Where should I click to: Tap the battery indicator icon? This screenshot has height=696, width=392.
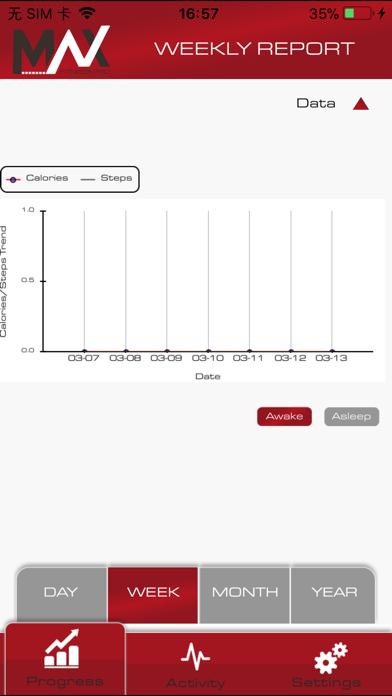(358, 13)
